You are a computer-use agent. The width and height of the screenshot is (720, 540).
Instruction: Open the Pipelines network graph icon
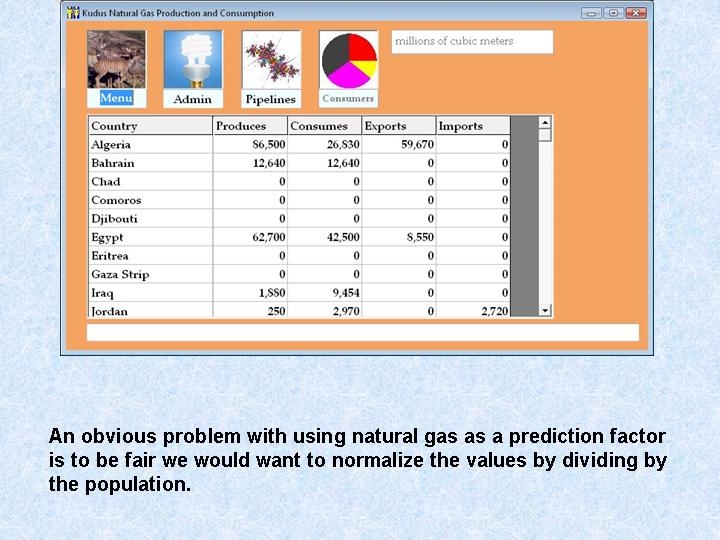(x=271, y=59)
